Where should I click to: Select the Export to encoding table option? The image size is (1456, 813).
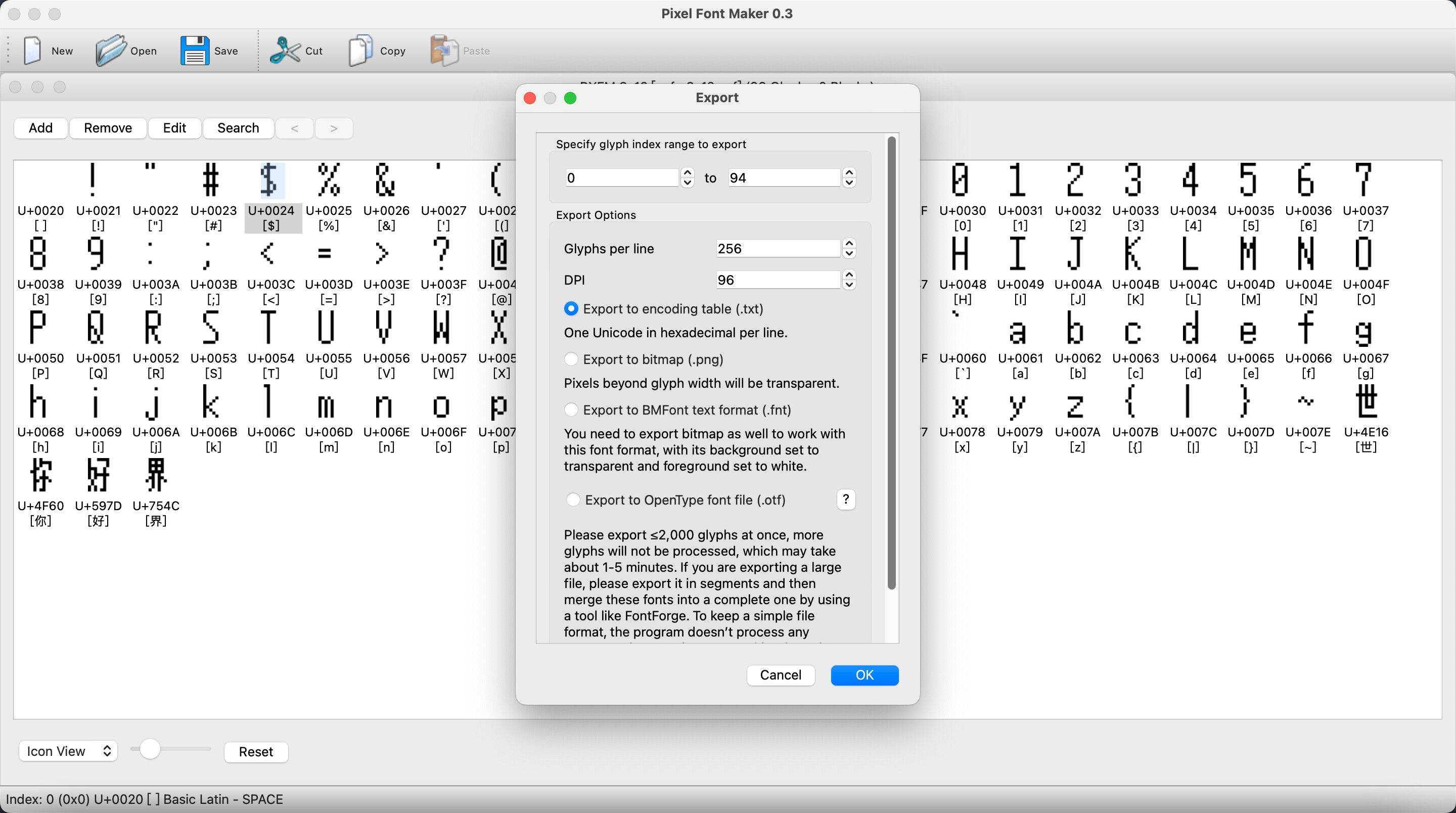(571, 309)
